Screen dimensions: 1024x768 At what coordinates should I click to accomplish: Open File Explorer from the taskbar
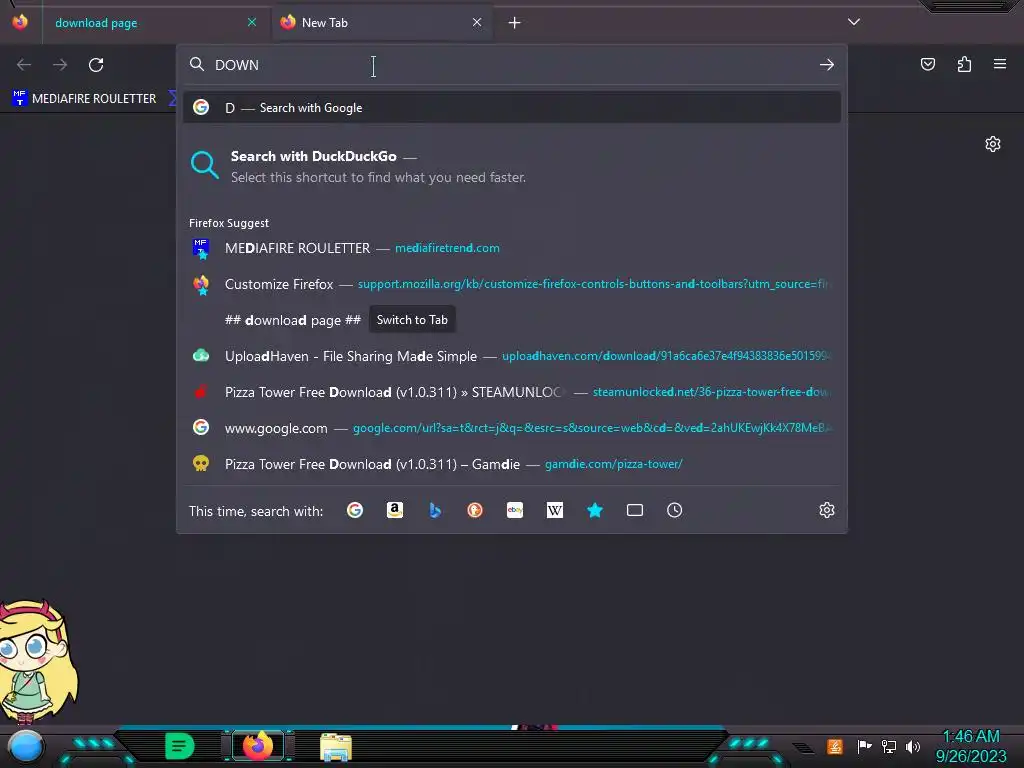click(x=336, y=747)
